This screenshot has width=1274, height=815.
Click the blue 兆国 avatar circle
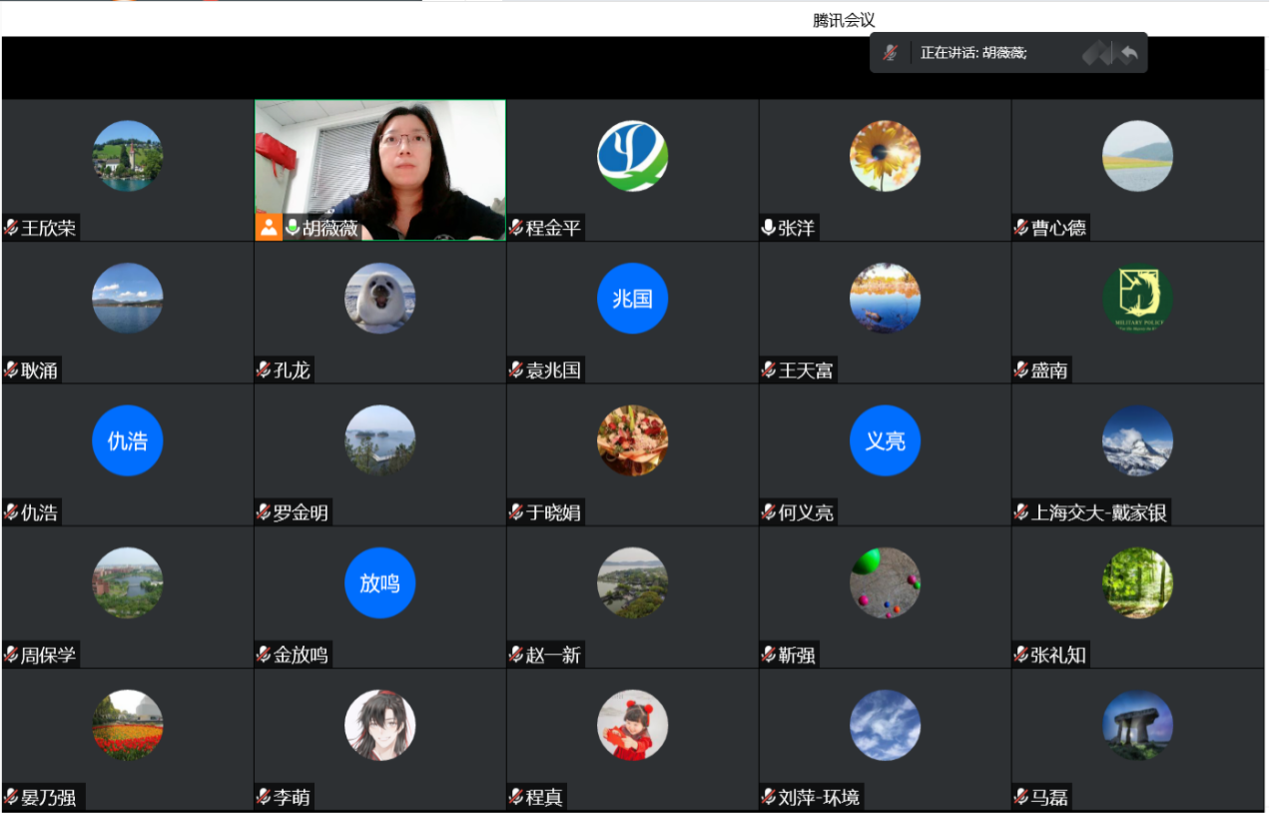632,298
